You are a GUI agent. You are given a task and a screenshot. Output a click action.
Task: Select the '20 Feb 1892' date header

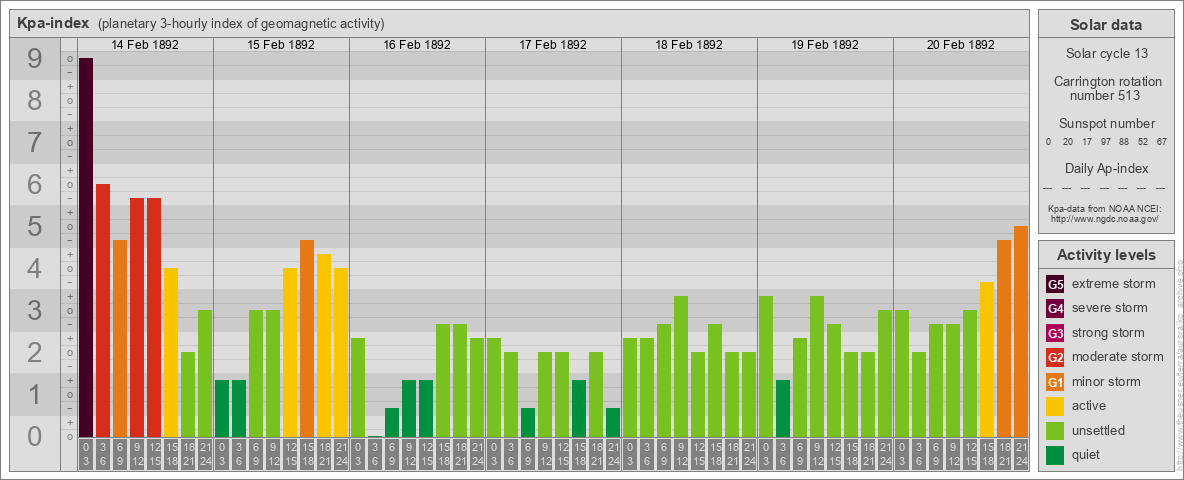pos(960,45)
